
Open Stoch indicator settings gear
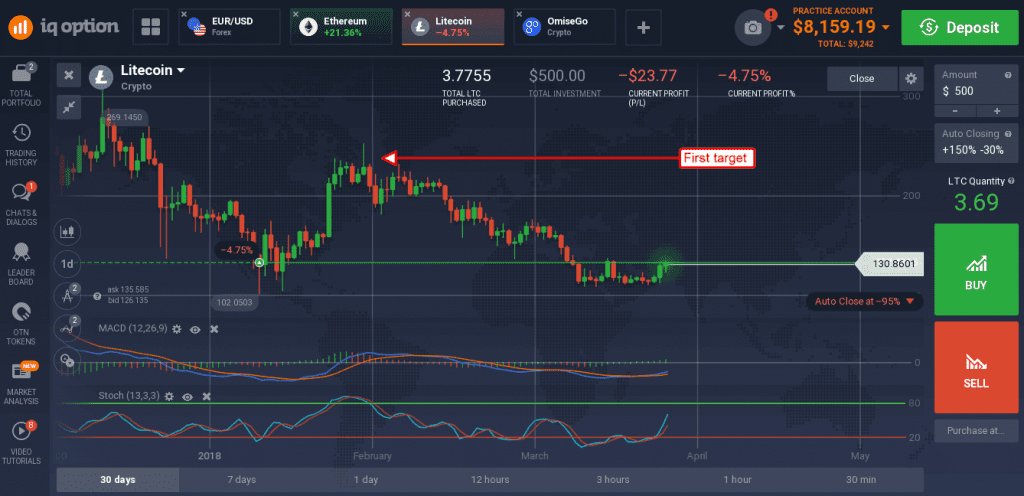[169, 396]
